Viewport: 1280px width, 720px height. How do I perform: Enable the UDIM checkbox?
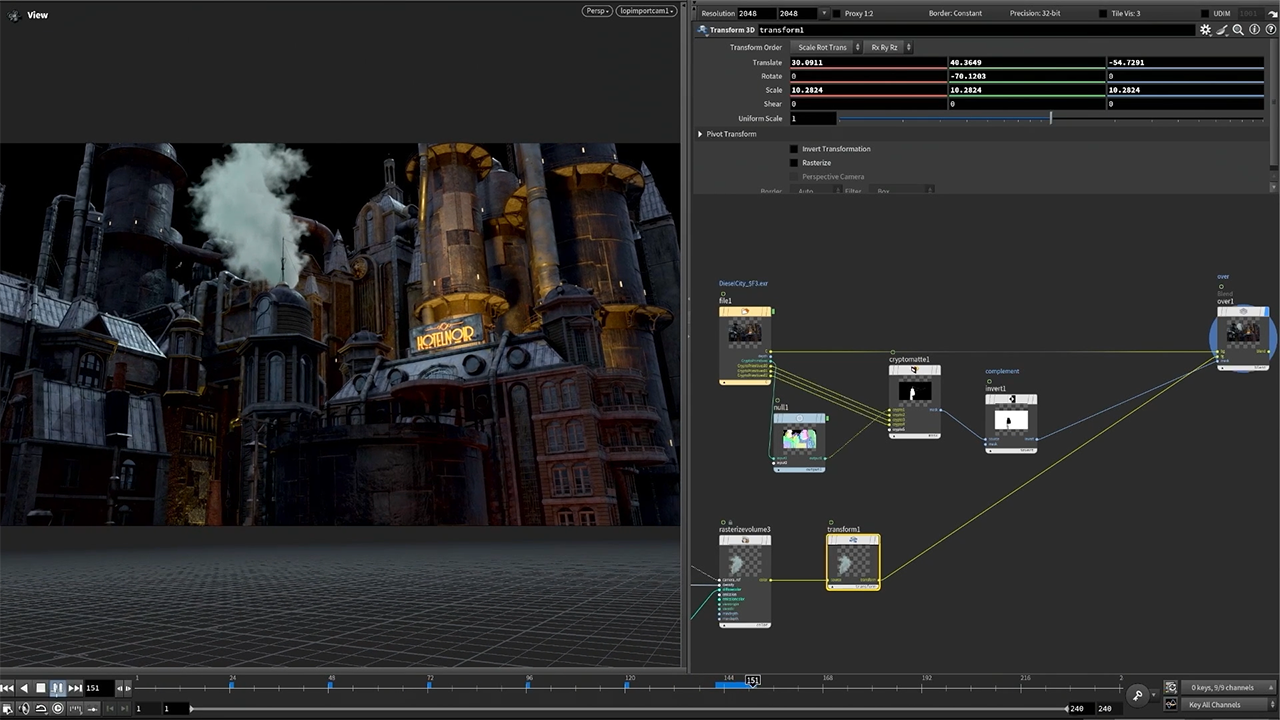[x=1205, y=14]
